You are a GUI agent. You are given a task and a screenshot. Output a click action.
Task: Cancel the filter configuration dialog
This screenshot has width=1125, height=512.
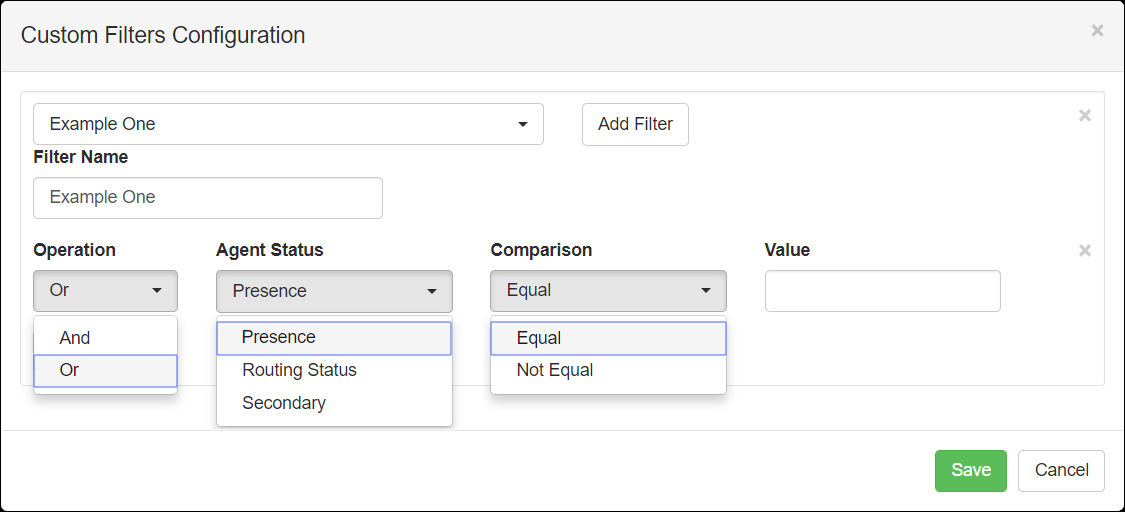(1061, 470)
